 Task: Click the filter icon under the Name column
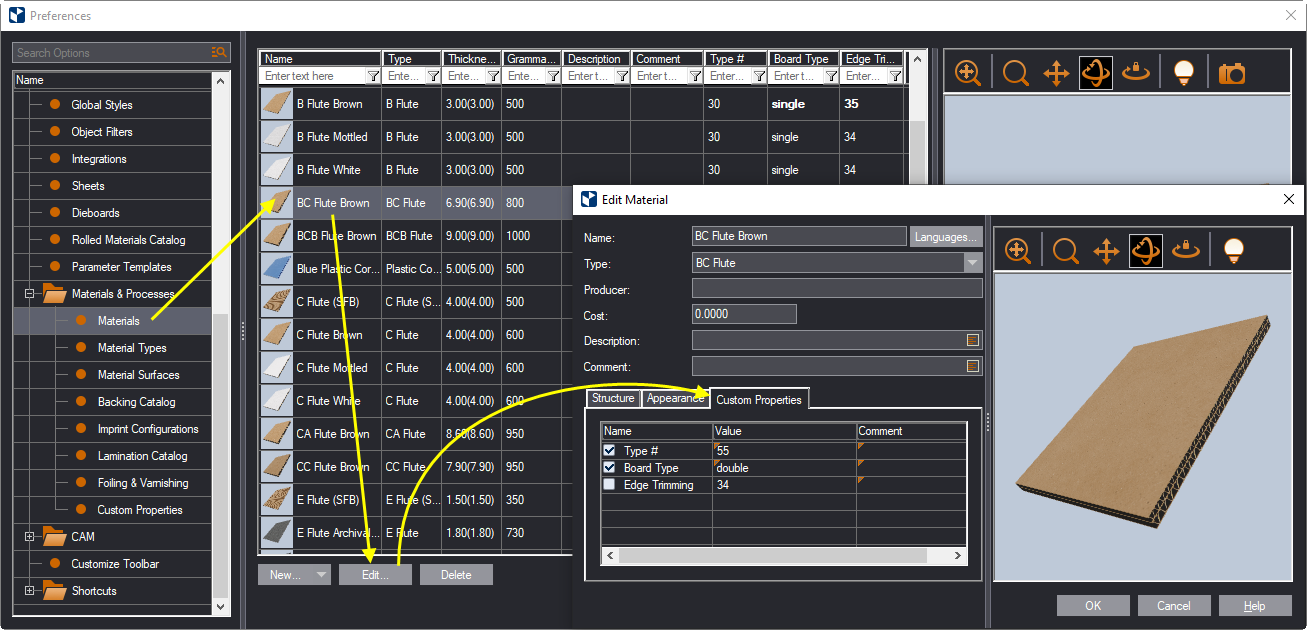tap(373, 76)
